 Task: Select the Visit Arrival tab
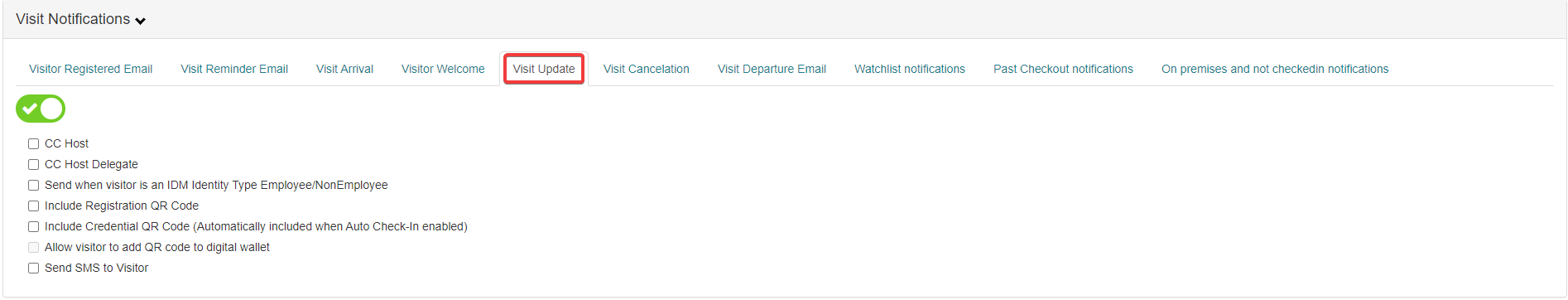tap(344, 69)
